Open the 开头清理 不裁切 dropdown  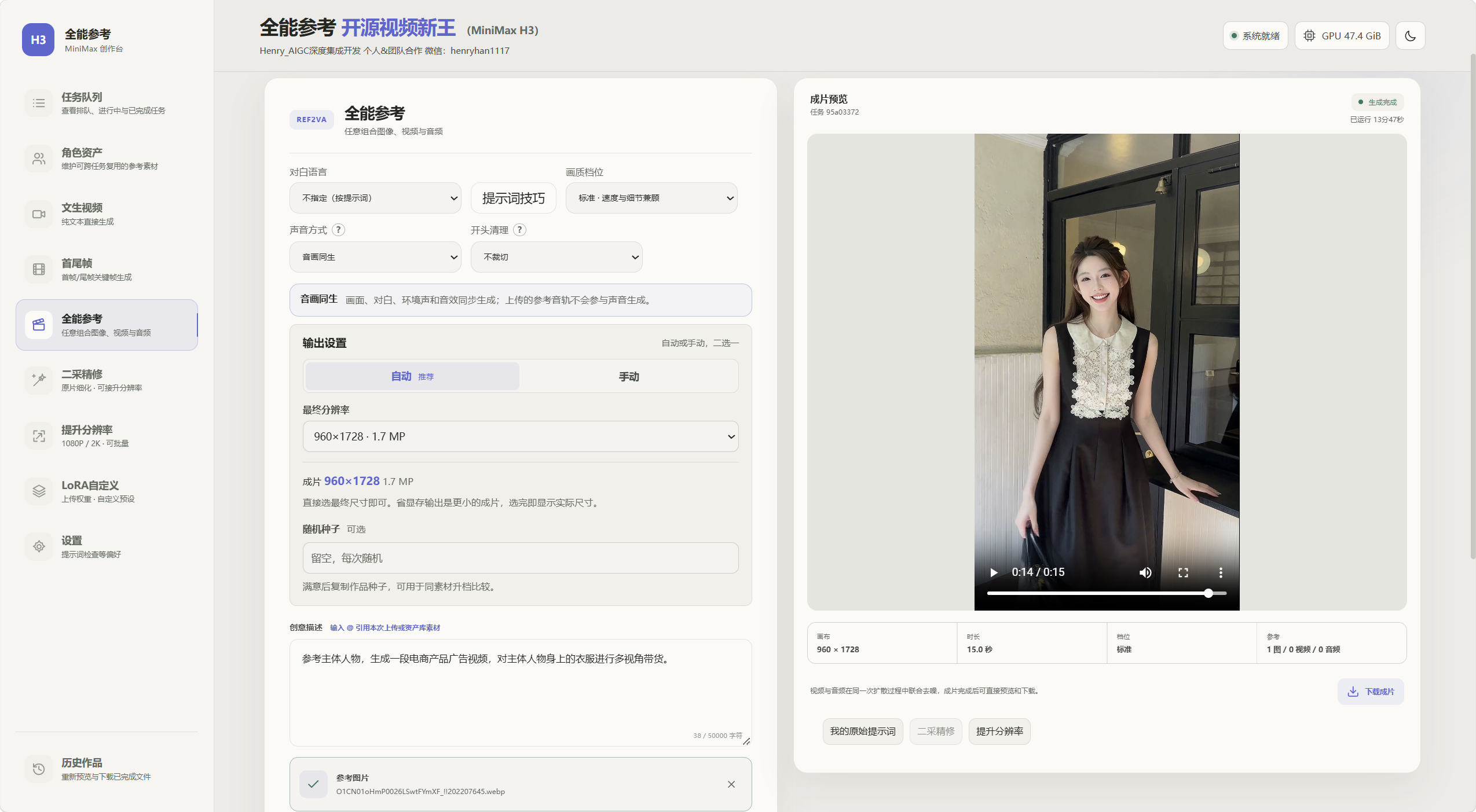[556, 257]
